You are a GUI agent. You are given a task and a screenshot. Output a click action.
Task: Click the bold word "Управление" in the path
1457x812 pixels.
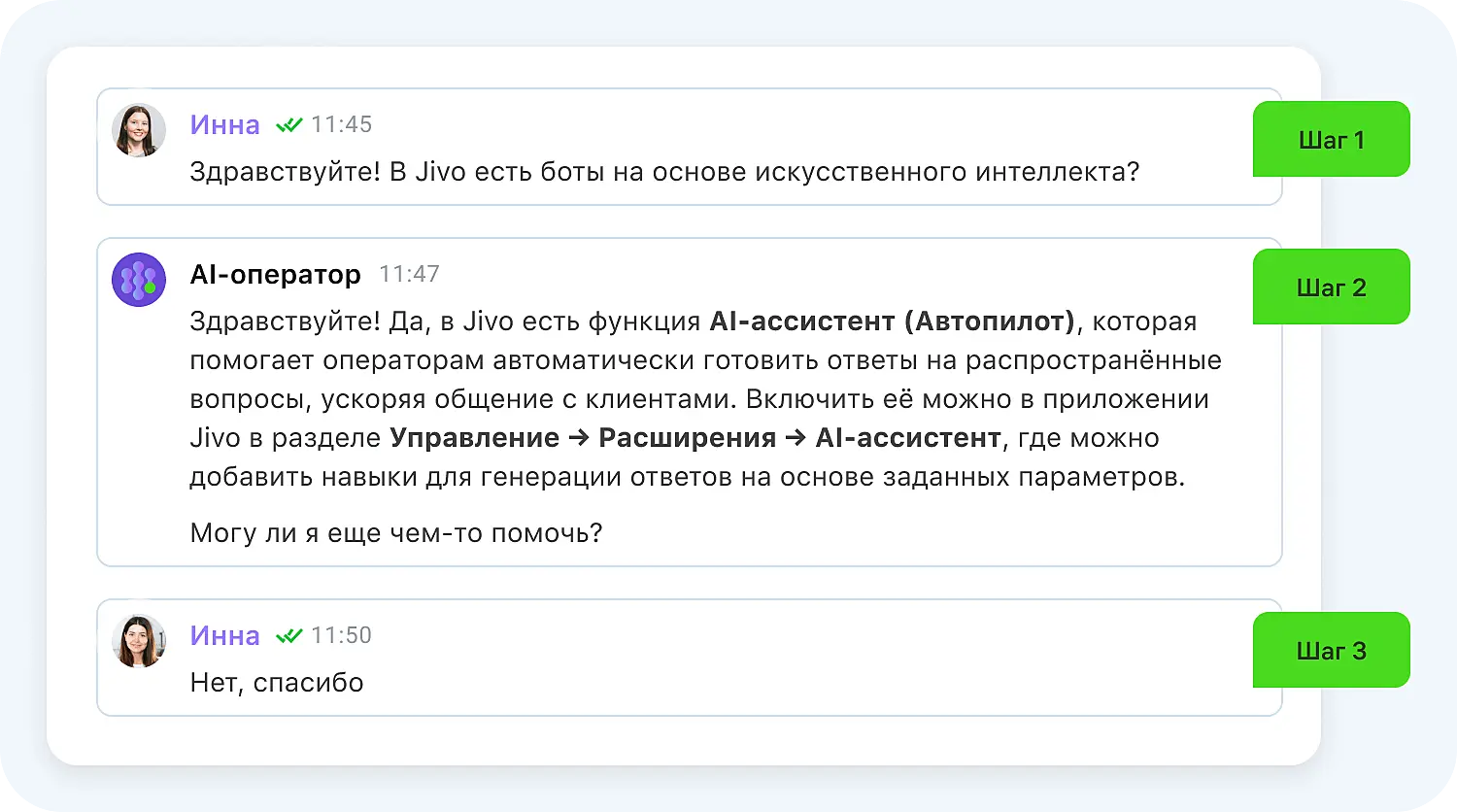pyautogui.click(x=474, y=438)
